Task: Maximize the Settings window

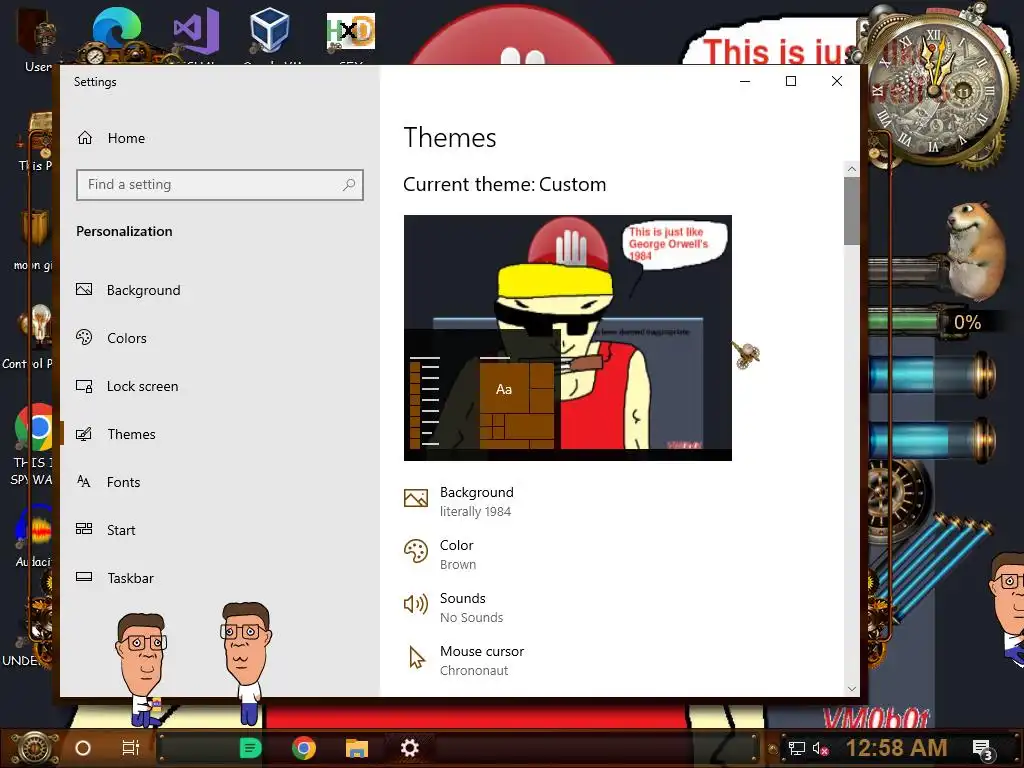Action: click(x=791, y=81)
